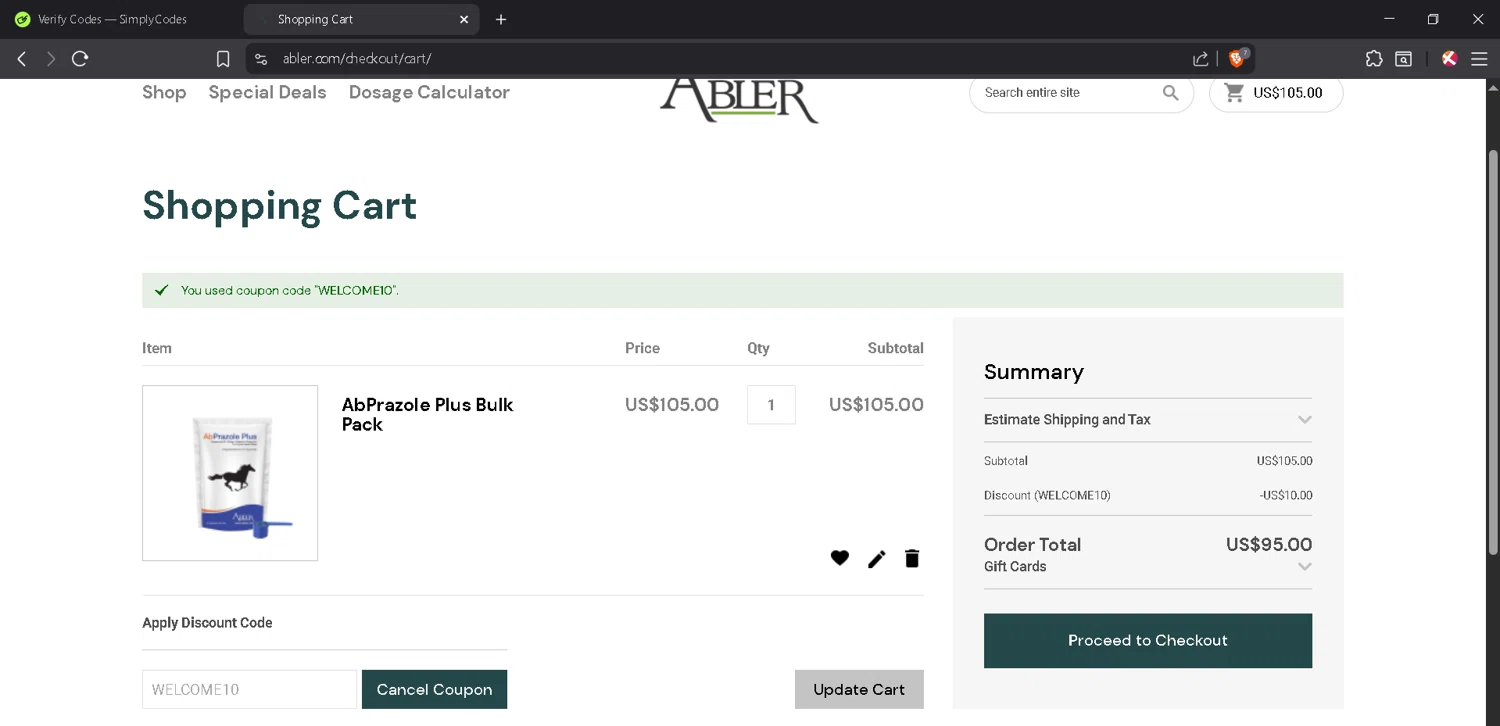
Task: Click the search magnifier icon
Action: tap(1170, 93)
